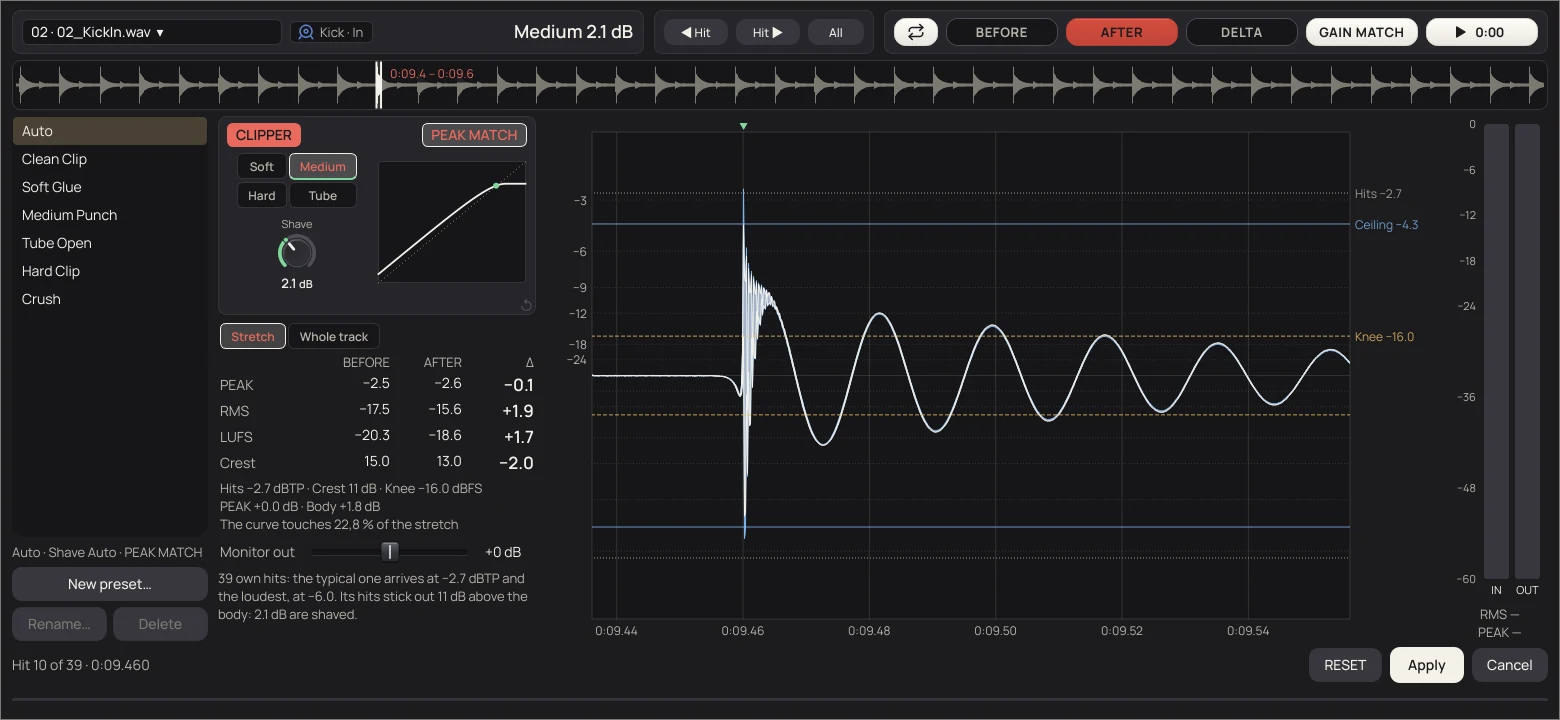Toggle the CLIPPER module on or off
Screen dimensions: 1560x720
[x=264, y=135]
